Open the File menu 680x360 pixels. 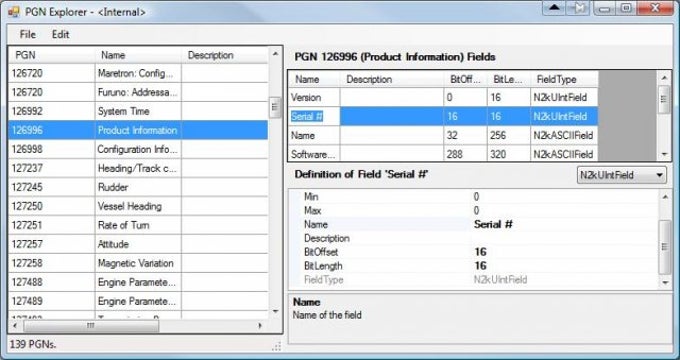pos(28,34)
